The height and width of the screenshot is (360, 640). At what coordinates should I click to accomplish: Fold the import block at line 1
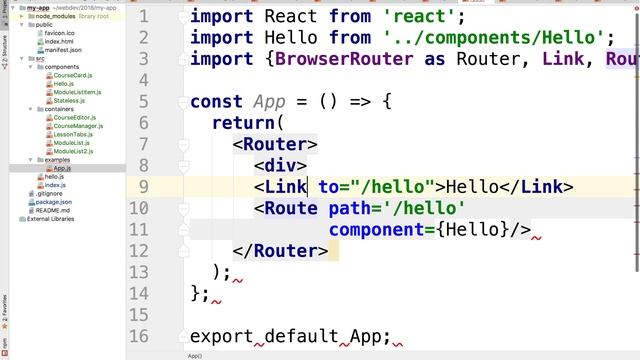click(x=184, y=17)
